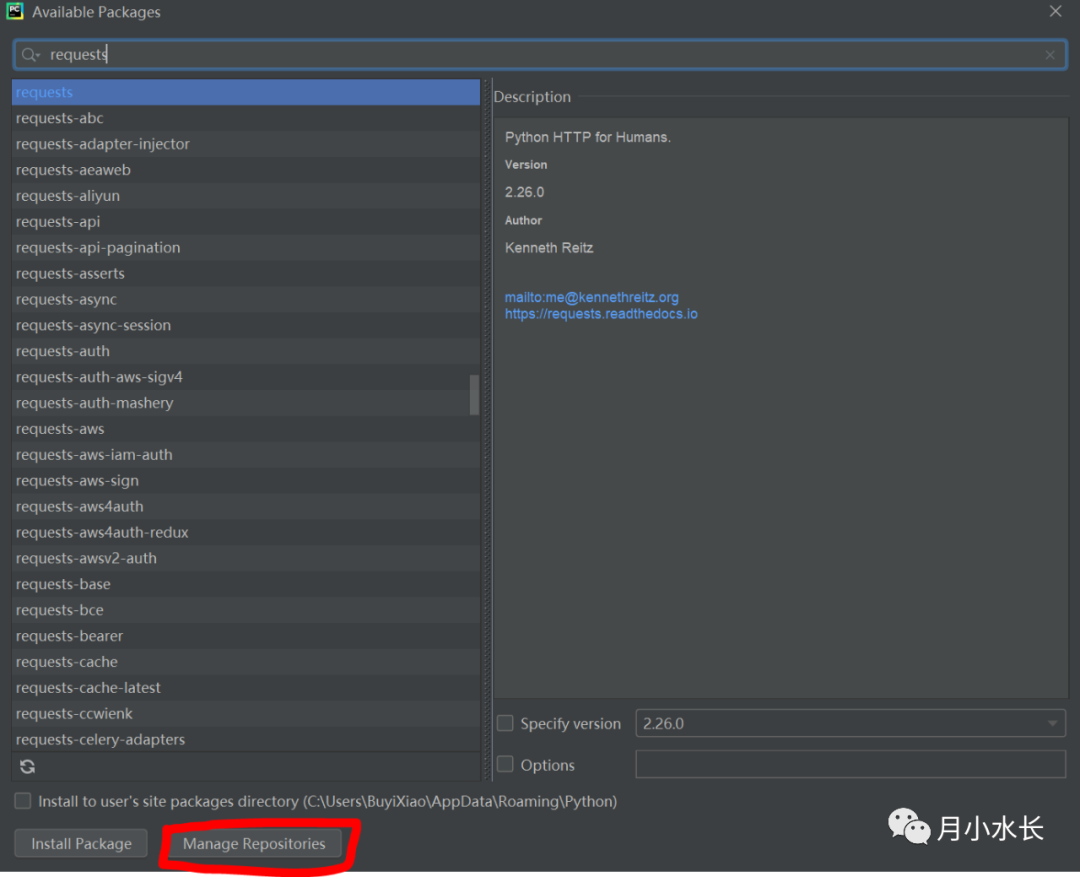Select requests-base package

(246, 584)
